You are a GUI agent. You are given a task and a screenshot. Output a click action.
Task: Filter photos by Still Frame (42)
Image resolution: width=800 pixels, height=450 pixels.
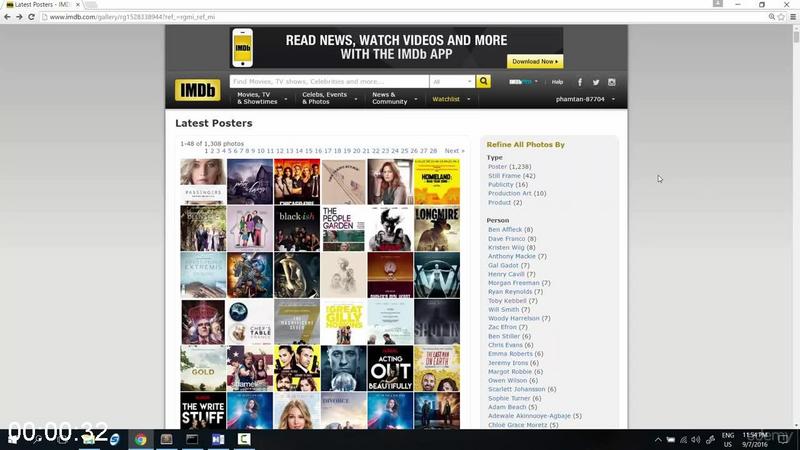[511, 176]
